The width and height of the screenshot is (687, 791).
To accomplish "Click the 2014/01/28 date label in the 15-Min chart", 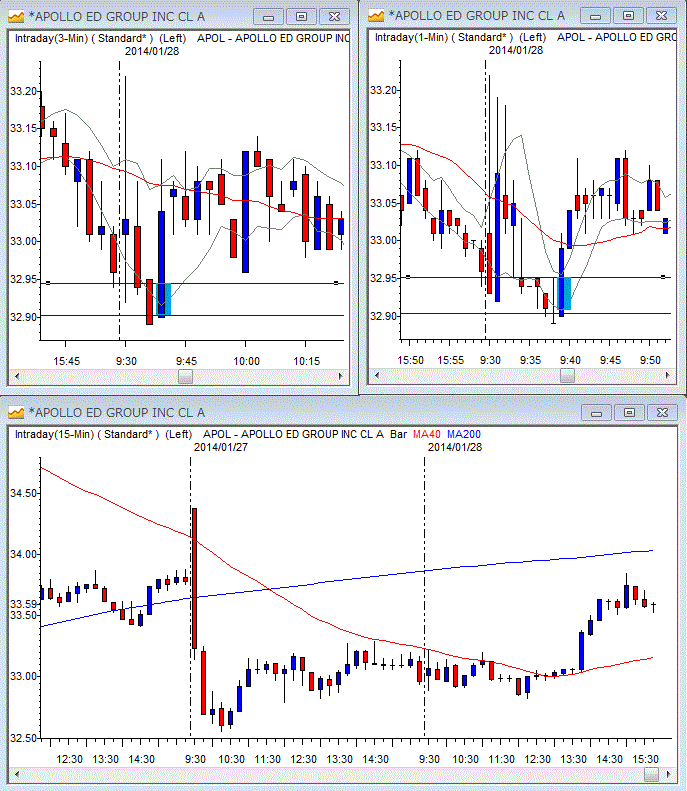I will pyautogui.click(x=455, y=447).
